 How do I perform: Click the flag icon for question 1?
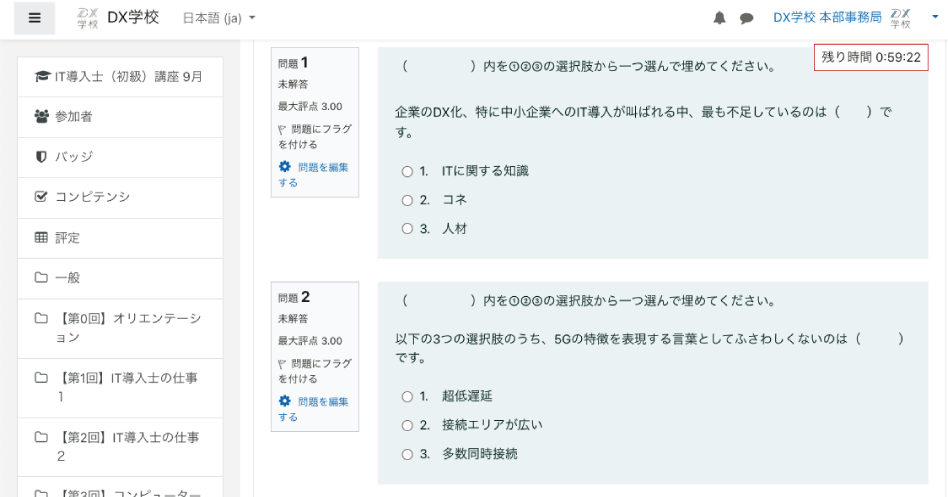tap(282, 130)
